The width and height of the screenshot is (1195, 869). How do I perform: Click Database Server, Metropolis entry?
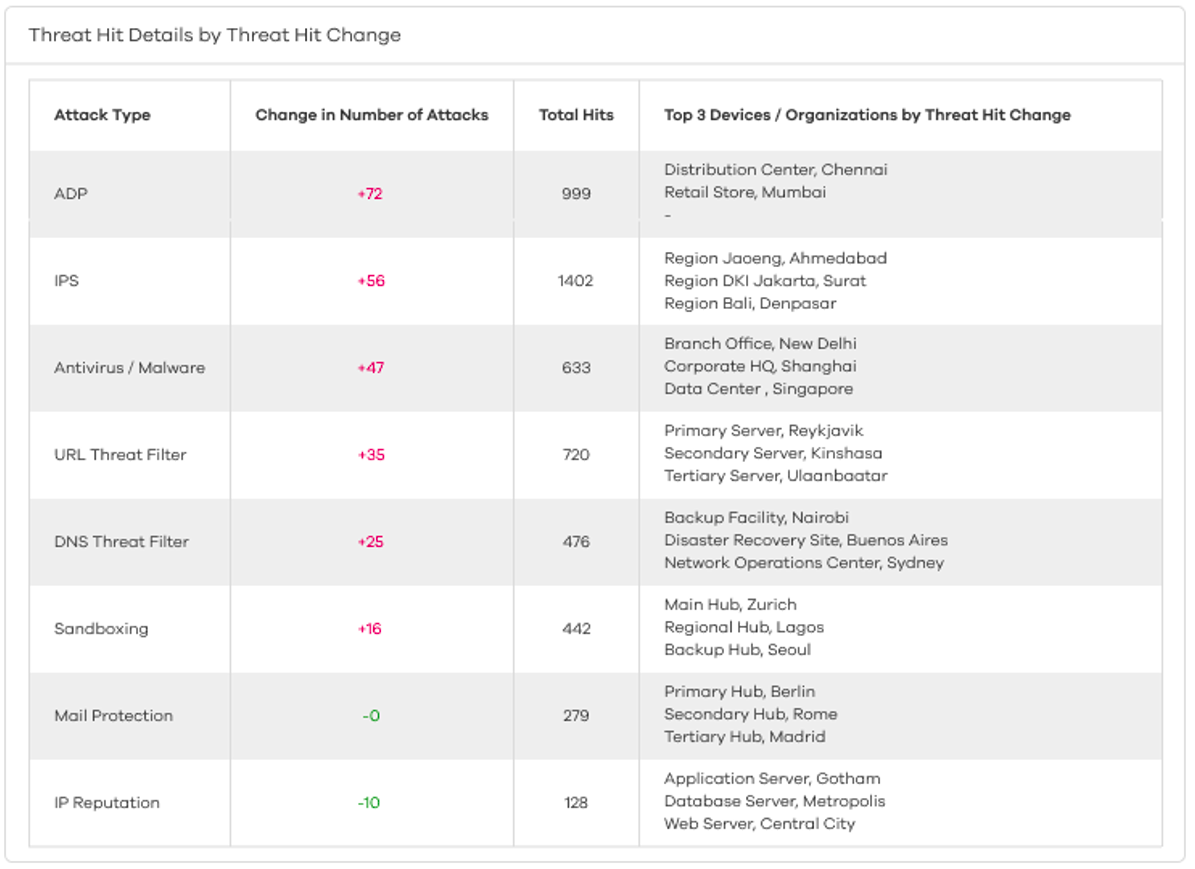tap(774, 801)
